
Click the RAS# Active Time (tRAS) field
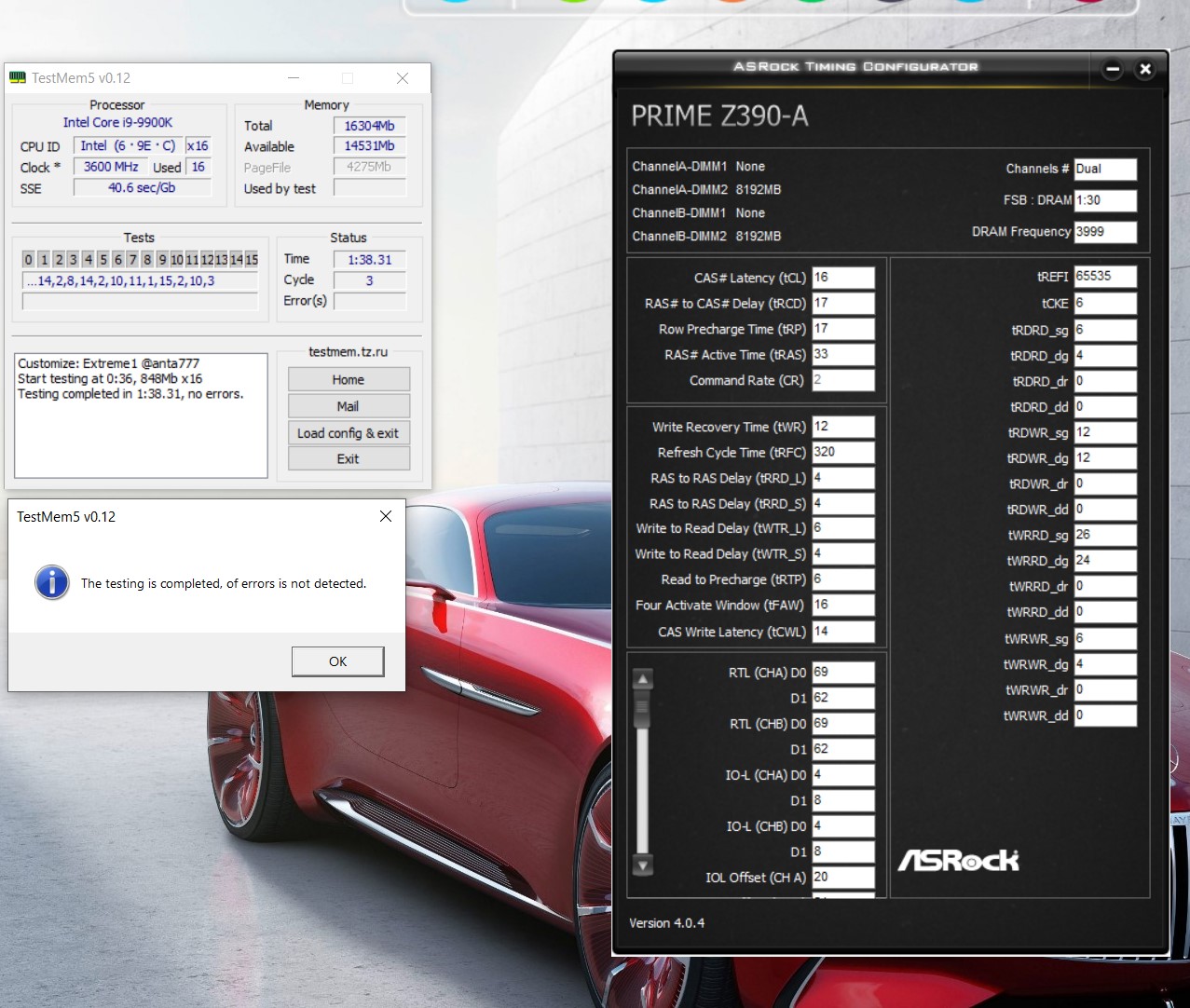843,354
